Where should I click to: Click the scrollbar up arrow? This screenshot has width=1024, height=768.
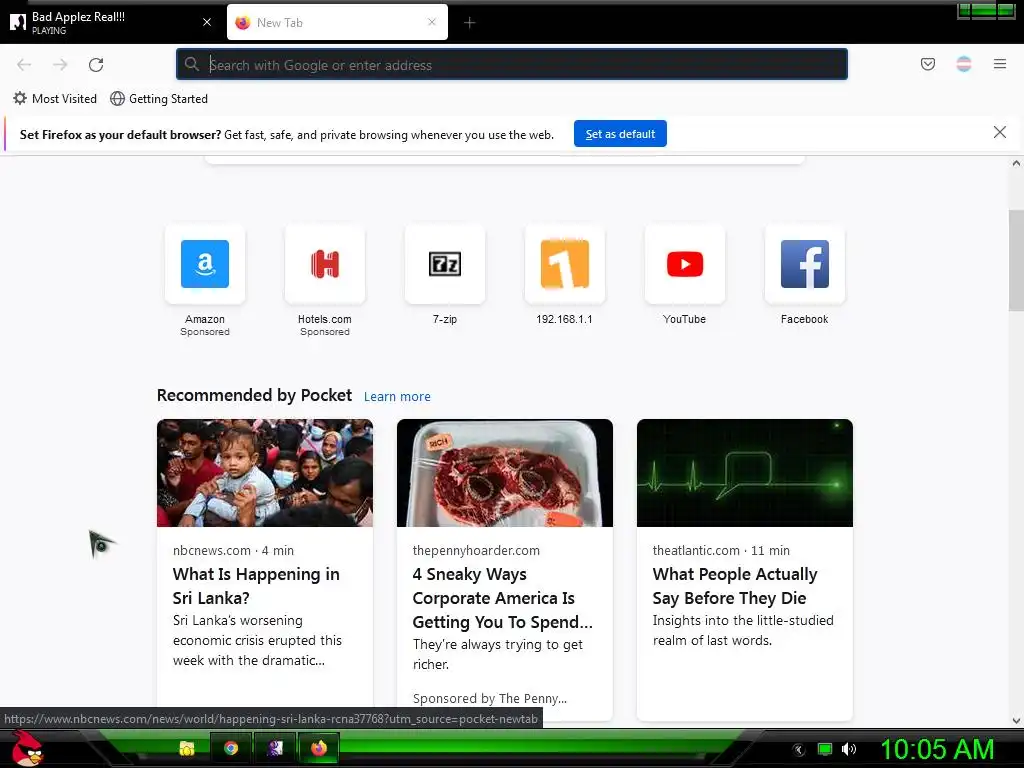(1016, 163)
